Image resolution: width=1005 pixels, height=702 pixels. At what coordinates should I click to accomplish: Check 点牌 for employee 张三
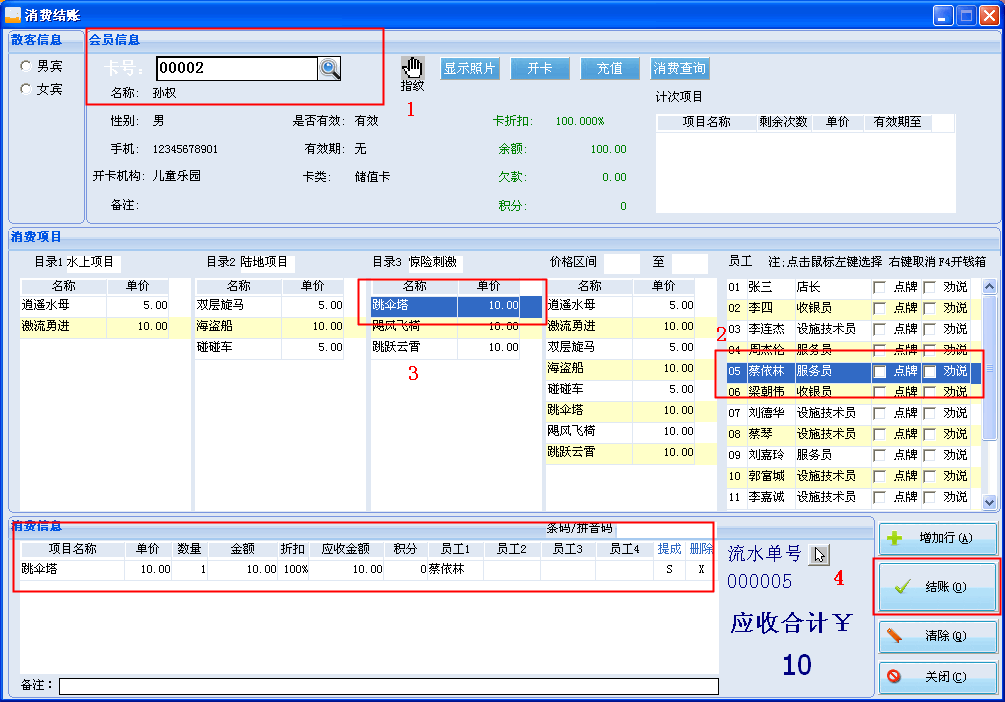(879, 287)
